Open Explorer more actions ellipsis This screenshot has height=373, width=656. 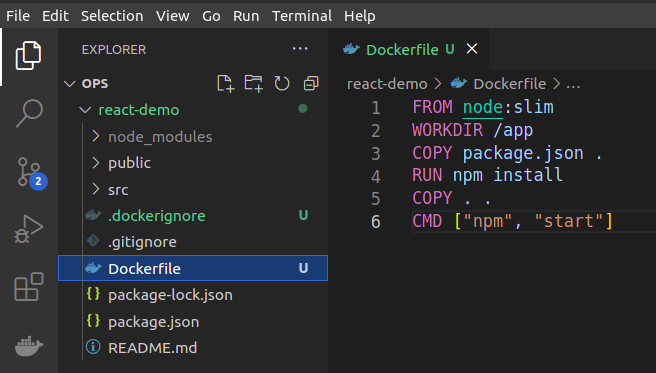pyautogui.click(x=300, y=49)
